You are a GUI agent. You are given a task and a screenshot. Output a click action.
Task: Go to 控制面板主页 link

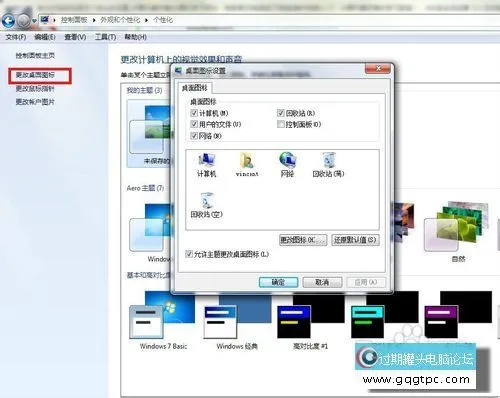click(x=35, y=56)
